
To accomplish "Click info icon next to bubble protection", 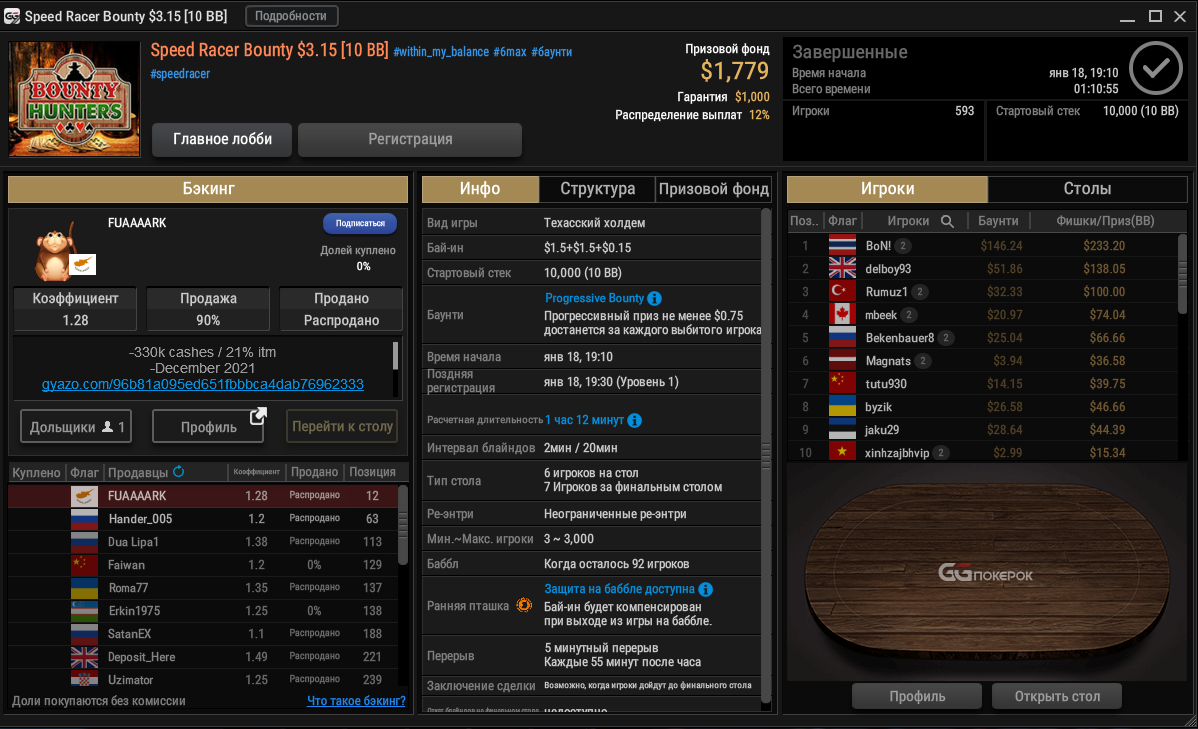I will [x=706, y=589].
